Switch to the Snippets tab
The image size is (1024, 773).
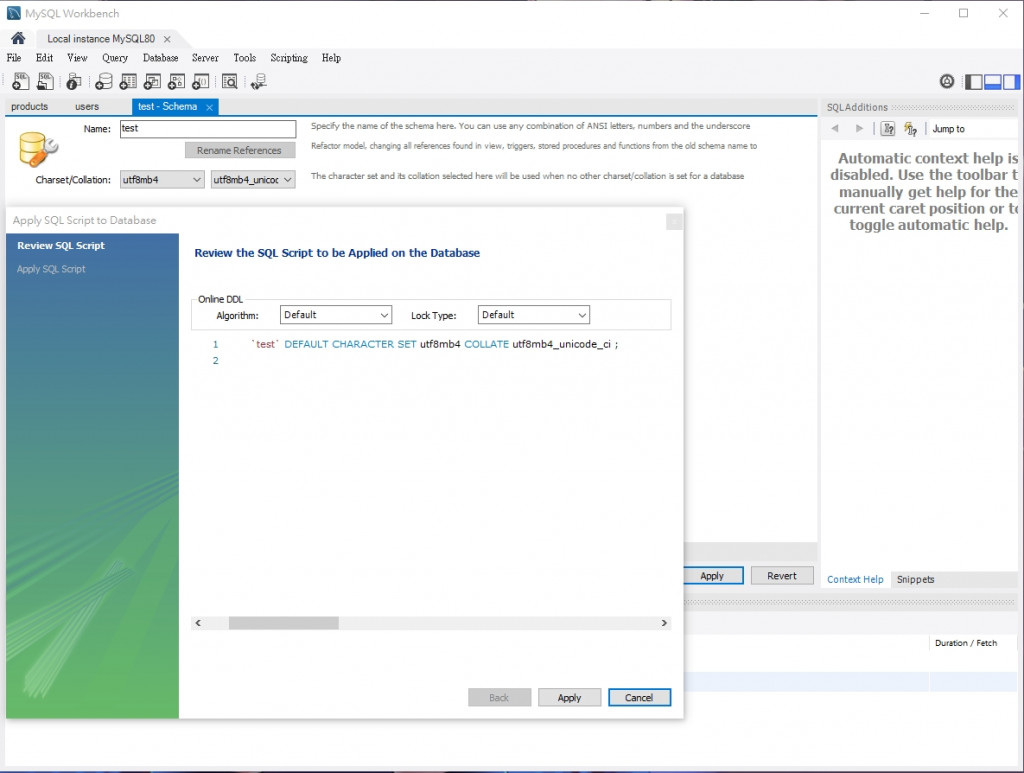click(915, 579)
